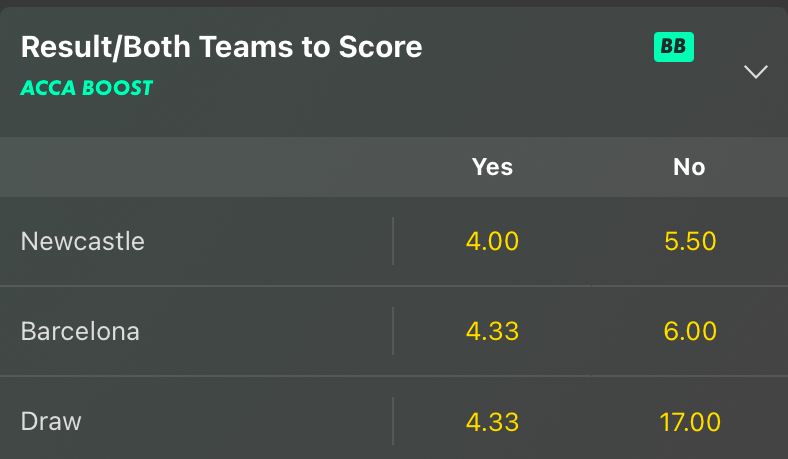788x459 pixels.
Task: Click the Barcelona row label
Action: coord(80,331)
